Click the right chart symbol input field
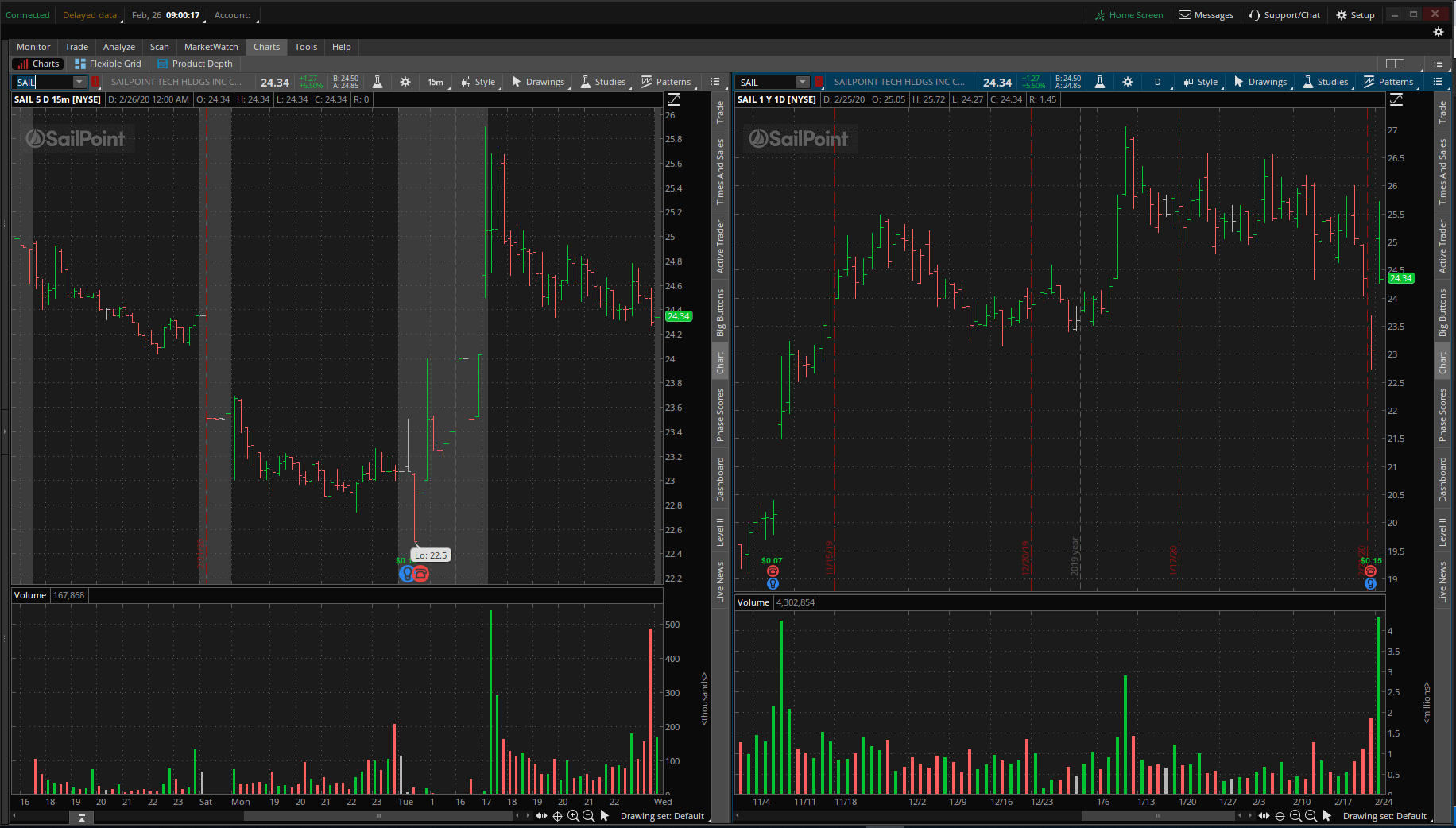 (x=766, y=82)
